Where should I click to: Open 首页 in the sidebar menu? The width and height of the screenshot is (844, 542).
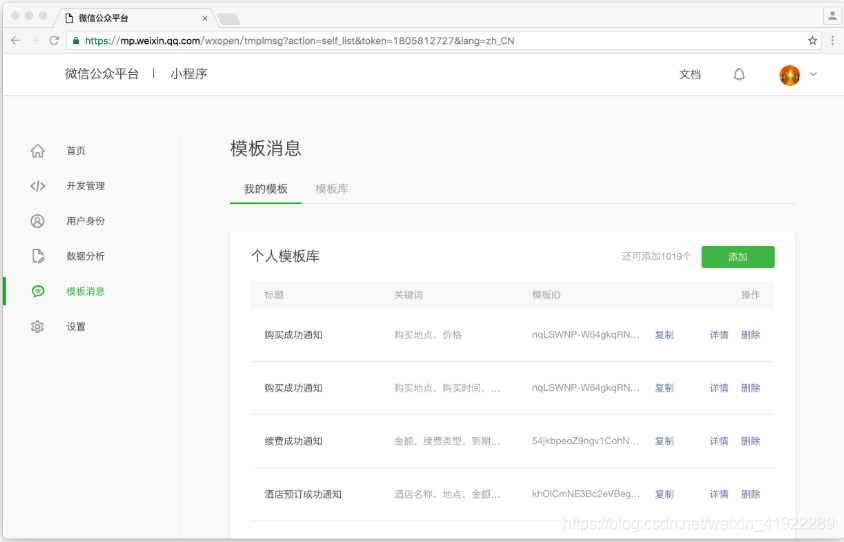76,151
